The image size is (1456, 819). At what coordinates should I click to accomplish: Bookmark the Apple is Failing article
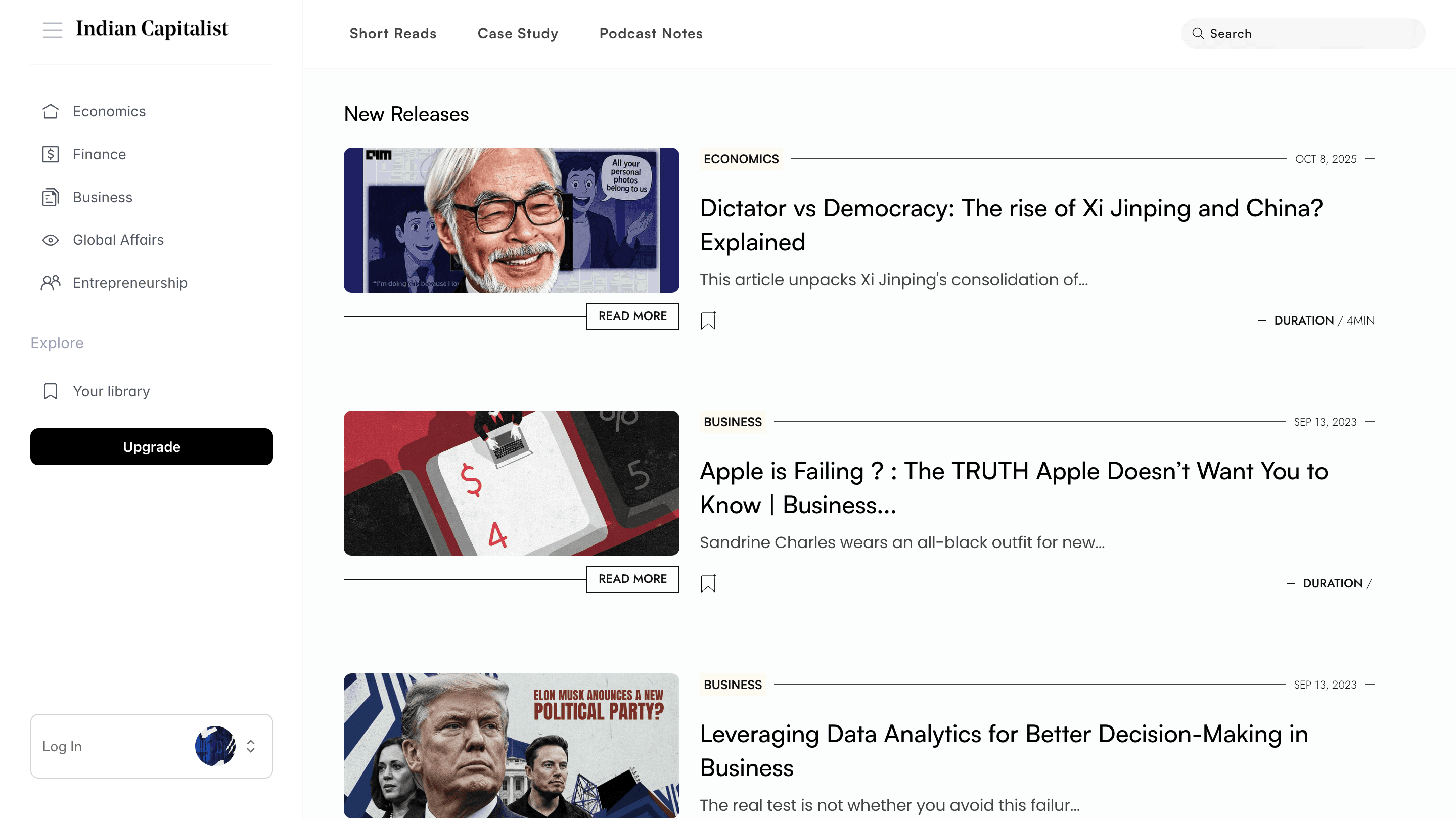pos(708,583)
